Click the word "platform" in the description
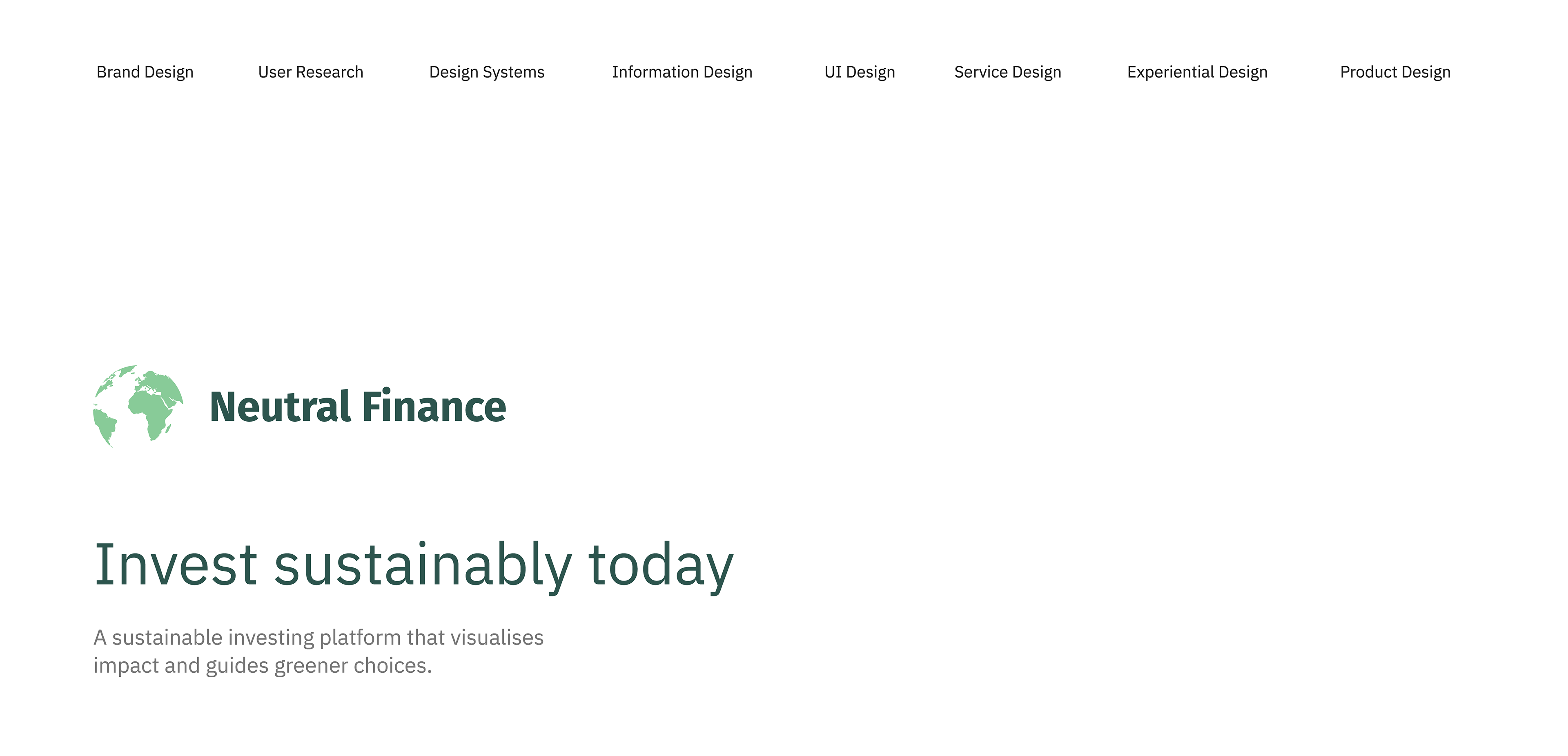Viewport: 1568px width, 756px height. click(x=360, y=637)
